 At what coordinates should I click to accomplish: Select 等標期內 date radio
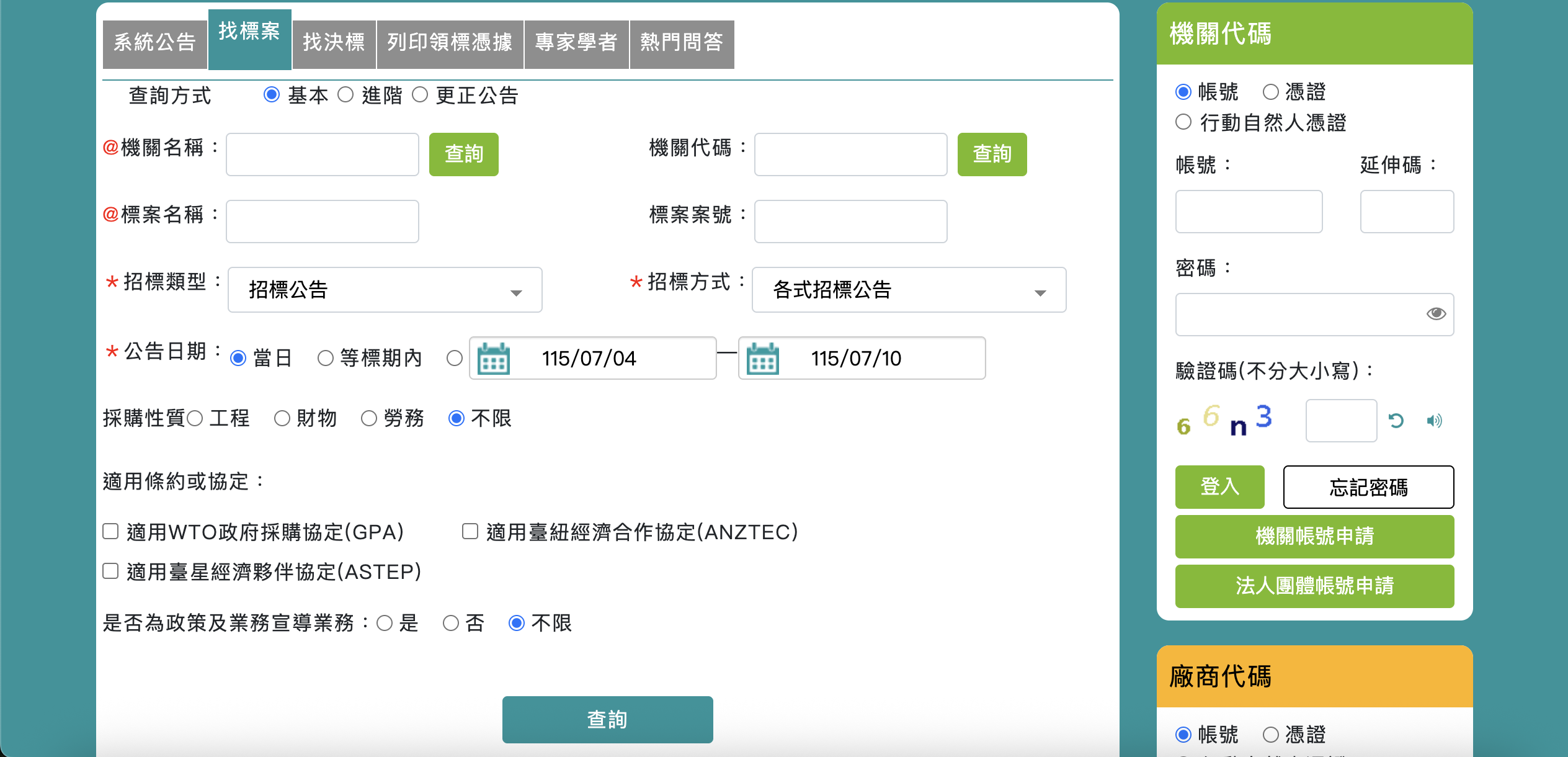pyautogui.click(x=325, y=359)
